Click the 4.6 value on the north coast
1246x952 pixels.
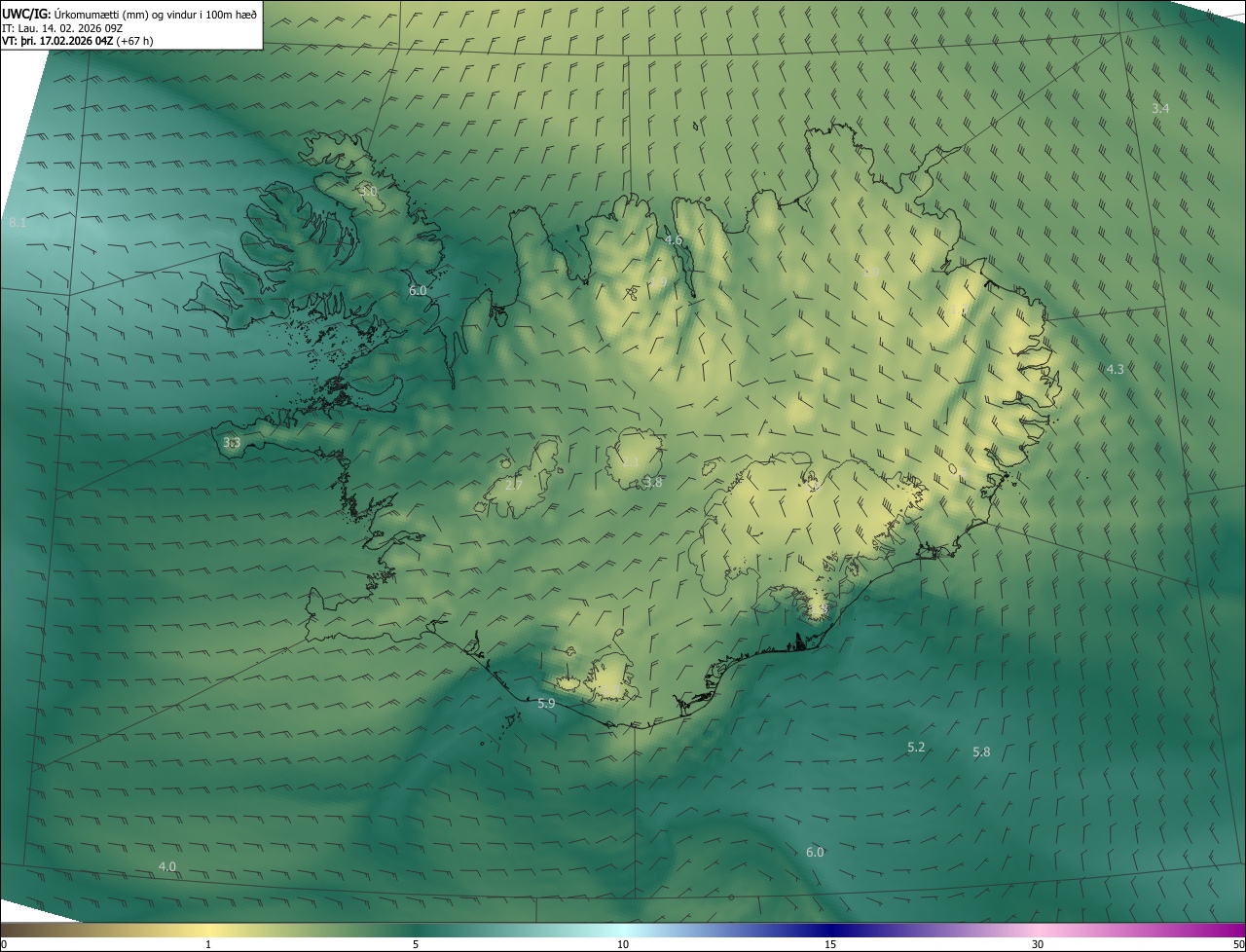[674, 239]
